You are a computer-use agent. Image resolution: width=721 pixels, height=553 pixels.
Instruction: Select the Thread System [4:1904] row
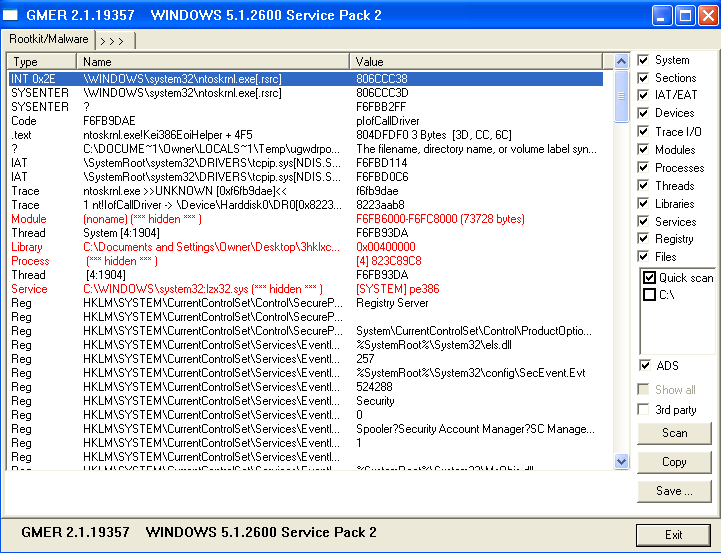pos(306,233)
